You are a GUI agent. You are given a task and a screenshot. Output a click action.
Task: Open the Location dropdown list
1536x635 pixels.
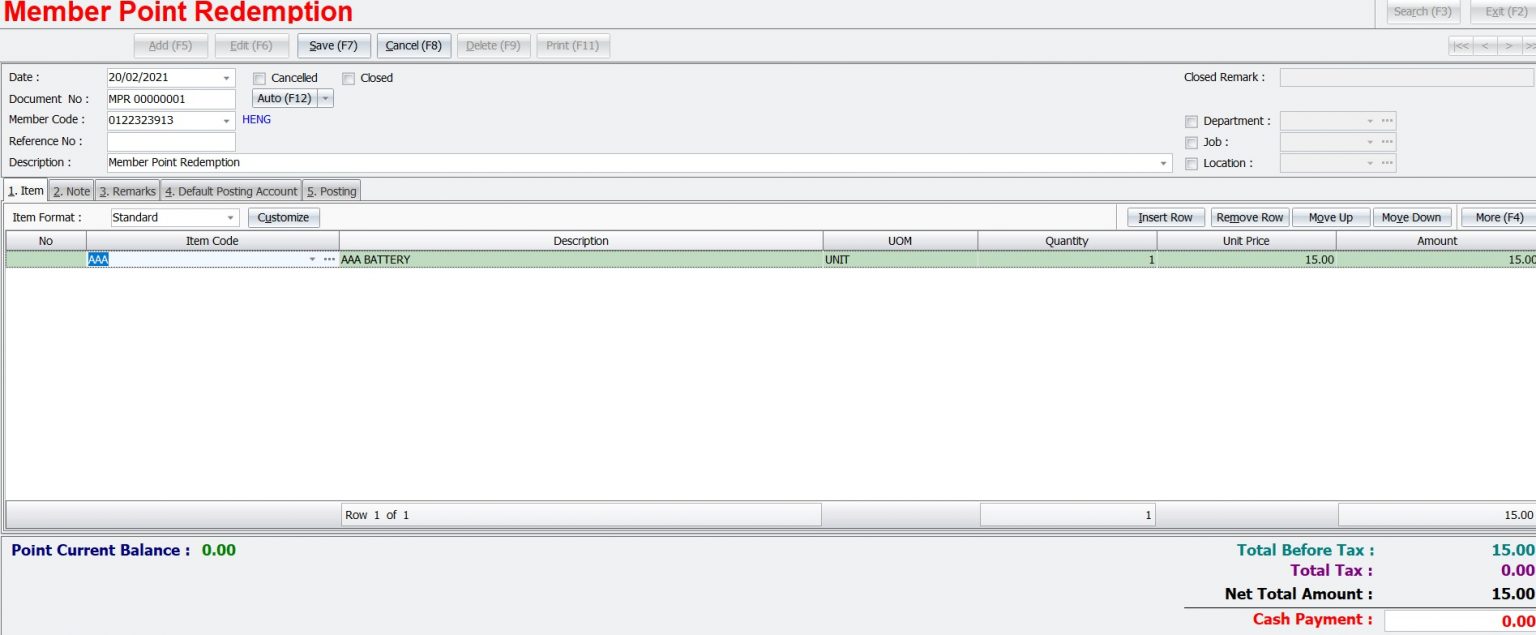tap(1370, 163)
